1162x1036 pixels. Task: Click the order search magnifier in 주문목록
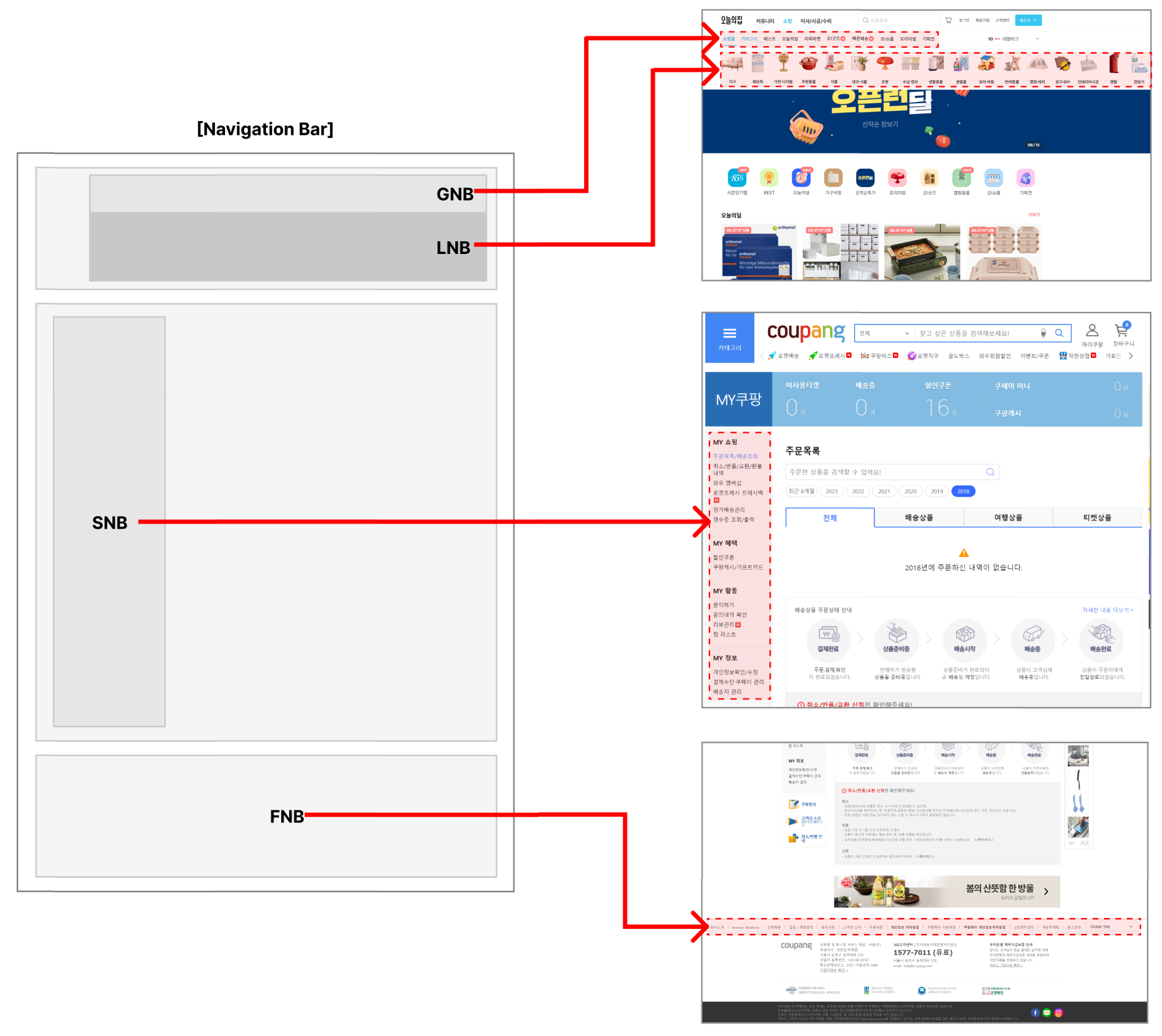tap(990, 472)
